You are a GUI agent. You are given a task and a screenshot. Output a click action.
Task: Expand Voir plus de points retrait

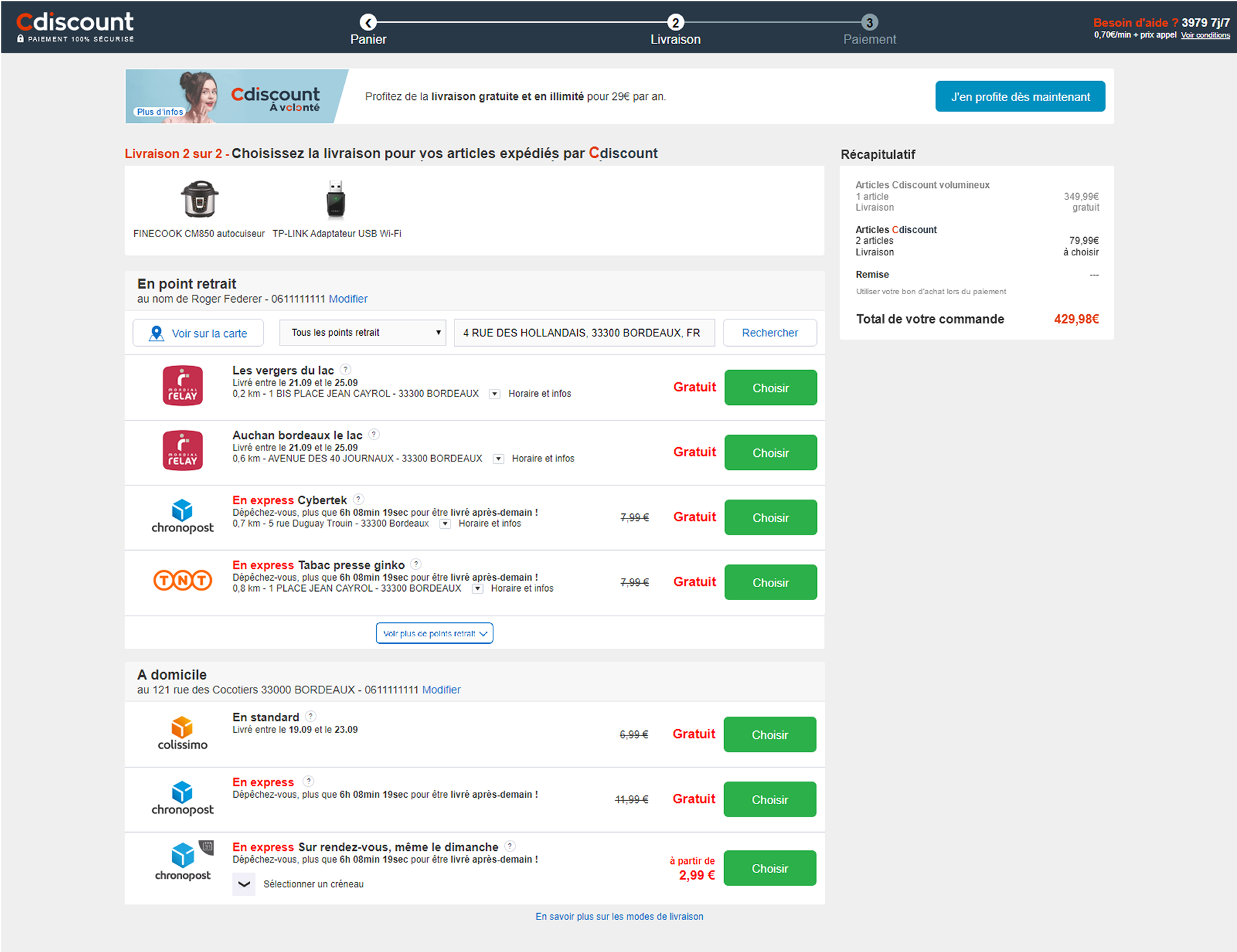434,633
